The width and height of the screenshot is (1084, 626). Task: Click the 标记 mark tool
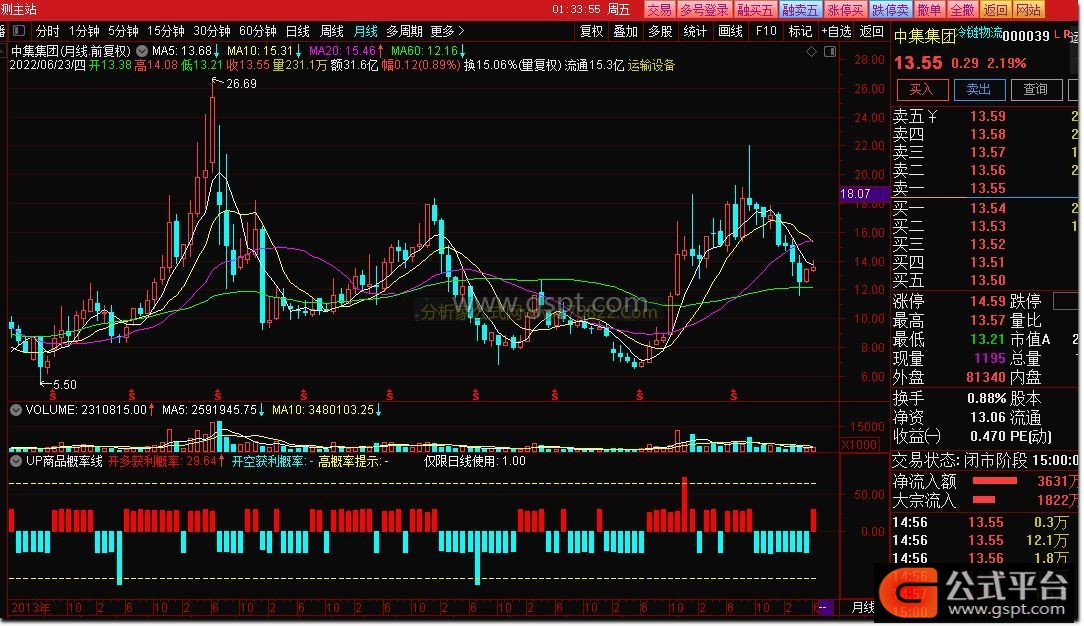click(x=801, y=31)
